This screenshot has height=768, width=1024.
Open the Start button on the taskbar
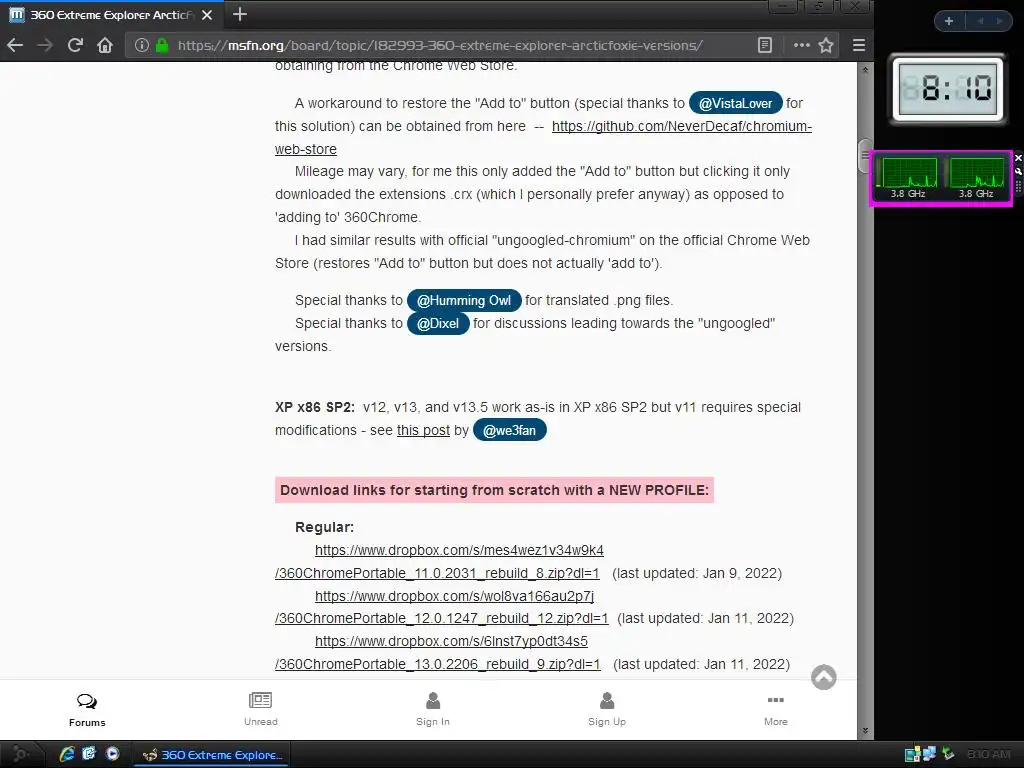coord(20,754)
